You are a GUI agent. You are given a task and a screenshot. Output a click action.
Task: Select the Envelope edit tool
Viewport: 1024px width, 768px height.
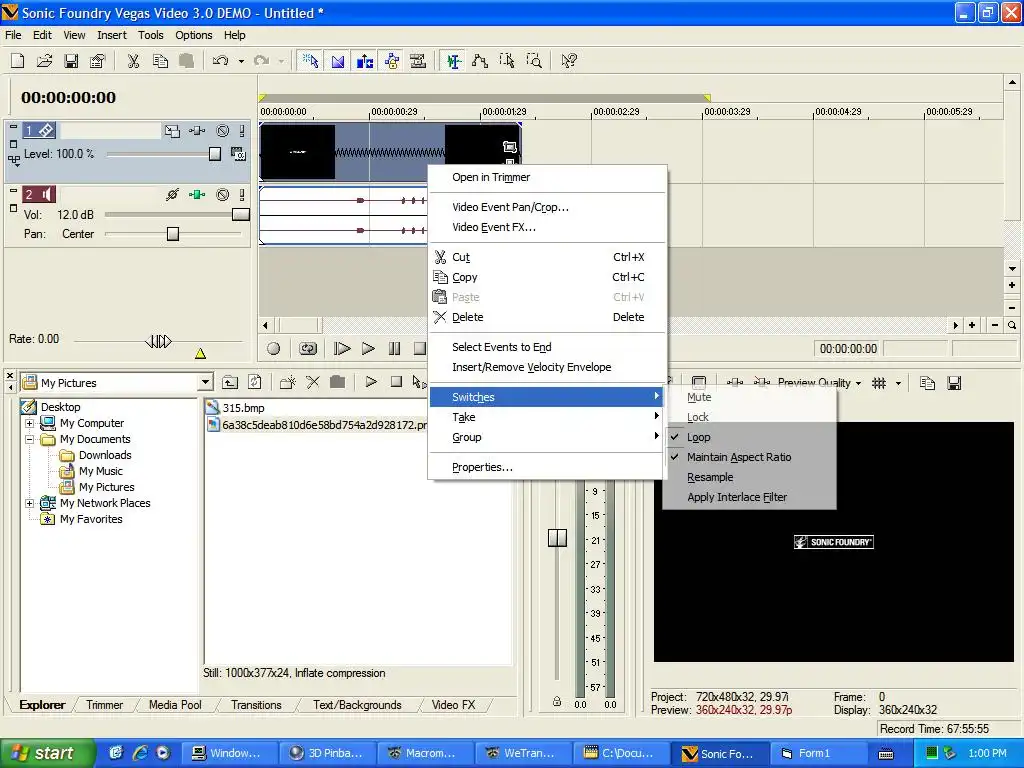pyautogui.click(x=480, y=61)
